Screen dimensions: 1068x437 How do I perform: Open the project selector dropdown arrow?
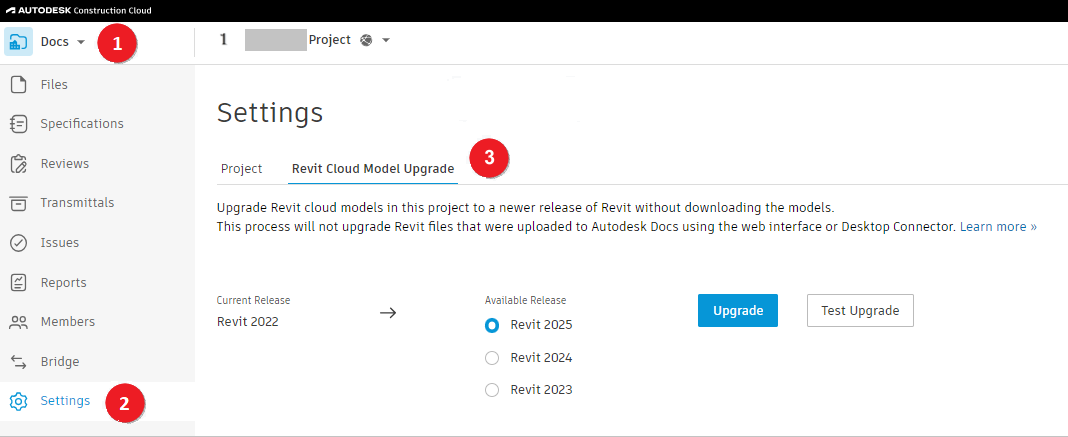(x=386, y=41)
